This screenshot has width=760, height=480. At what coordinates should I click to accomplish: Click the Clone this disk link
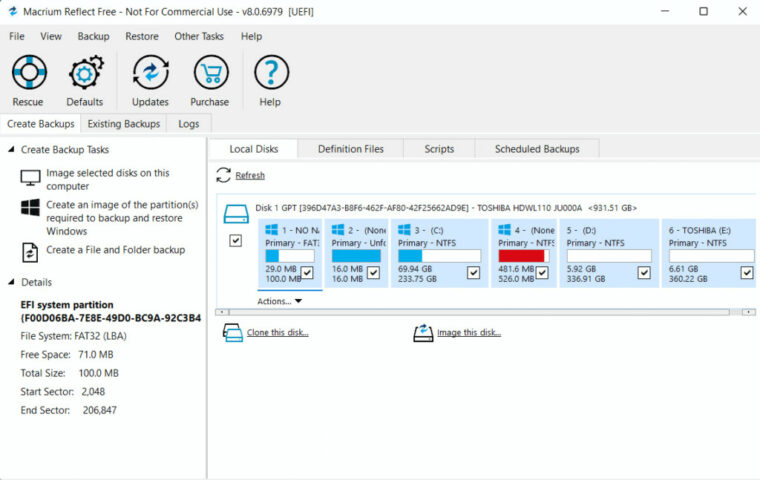coord(278,333)
